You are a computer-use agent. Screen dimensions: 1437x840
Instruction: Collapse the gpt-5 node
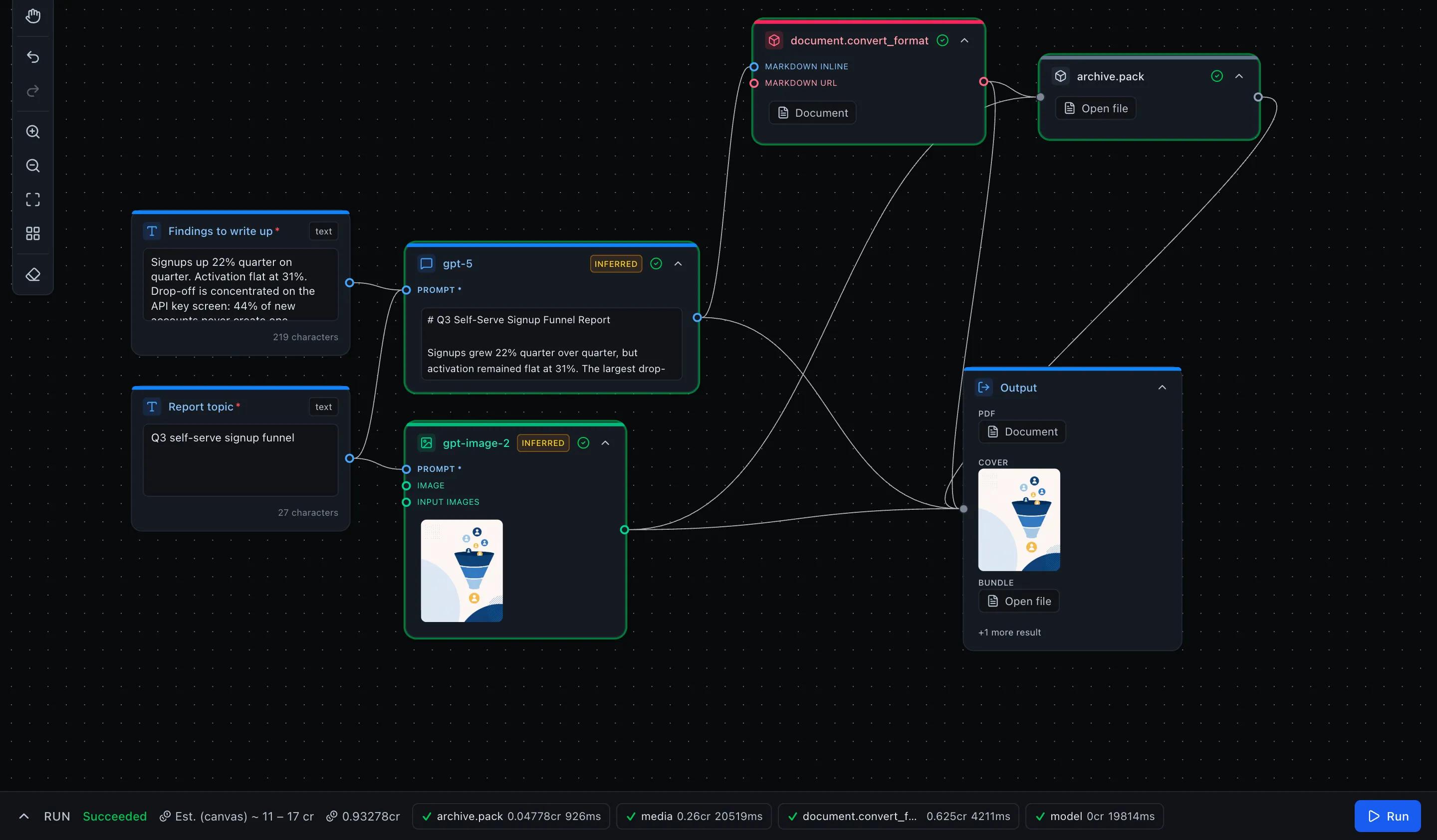678,264
